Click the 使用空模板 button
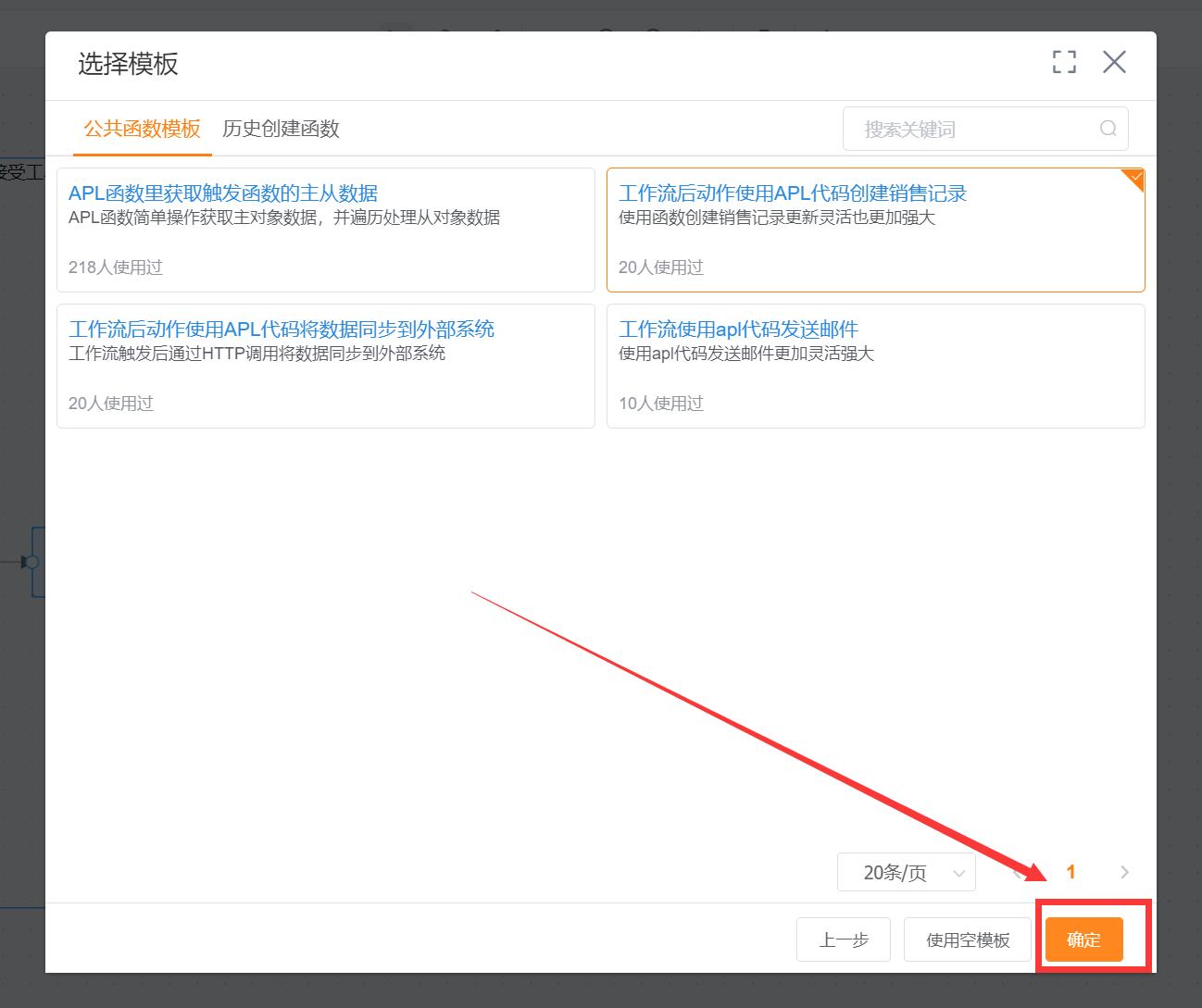1202x1008 pixels. pos(968,940)
